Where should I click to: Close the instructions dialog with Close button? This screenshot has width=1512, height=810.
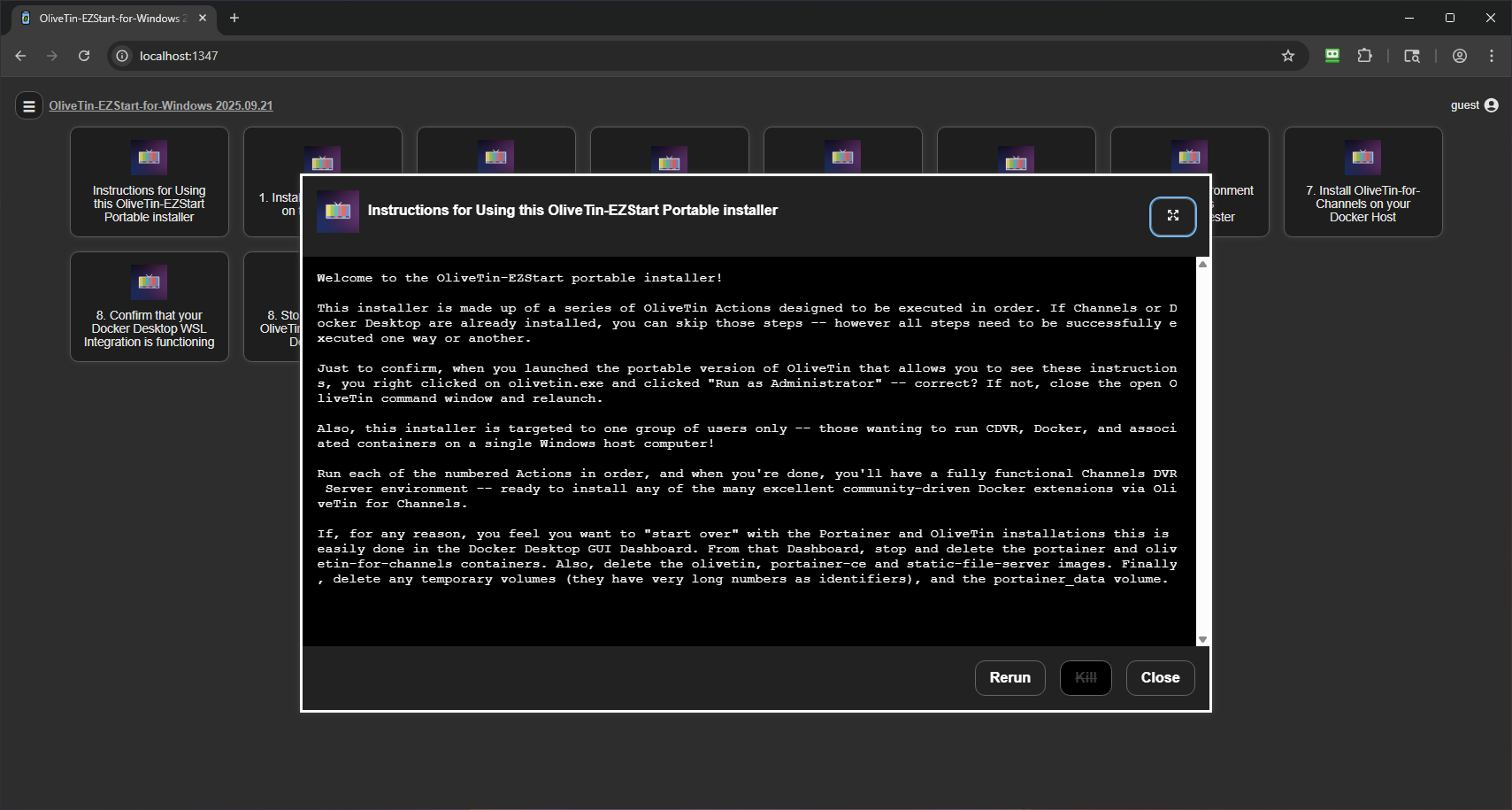click(x=1160, y=678)
